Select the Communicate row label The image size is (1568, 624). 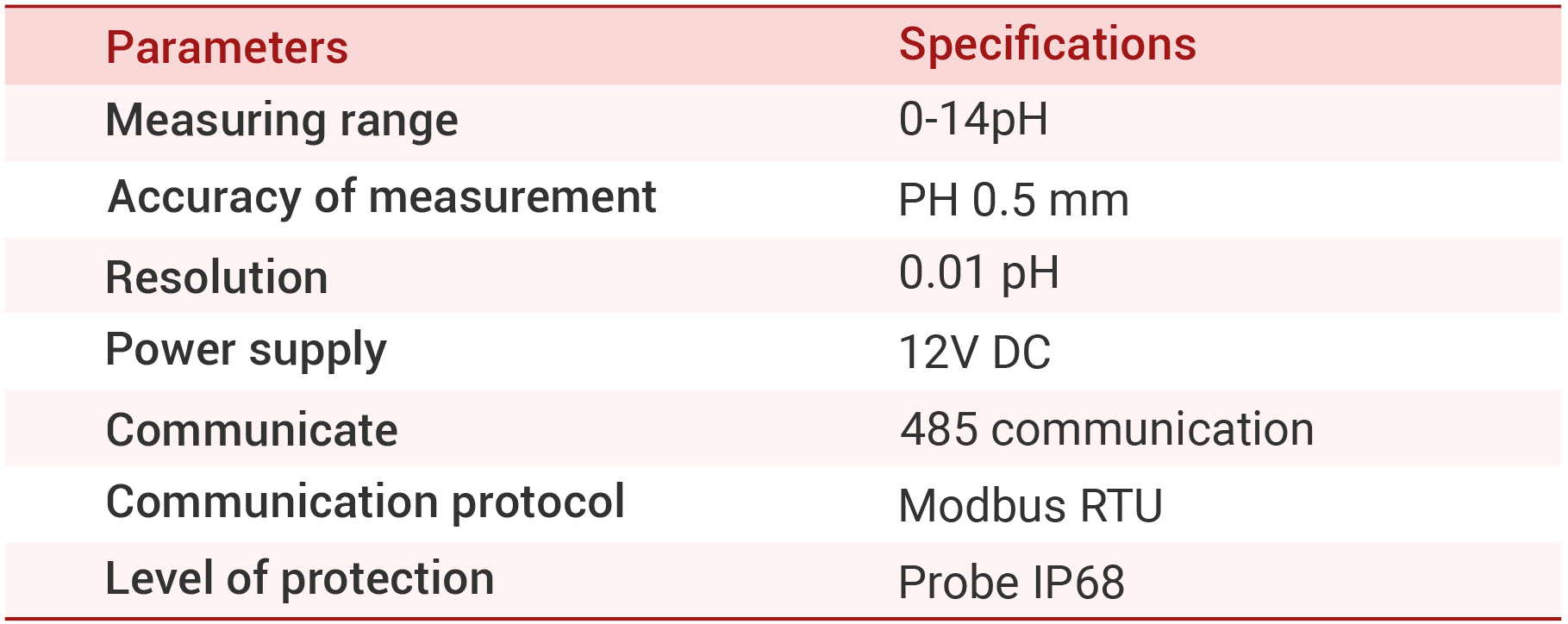(252, 429)
